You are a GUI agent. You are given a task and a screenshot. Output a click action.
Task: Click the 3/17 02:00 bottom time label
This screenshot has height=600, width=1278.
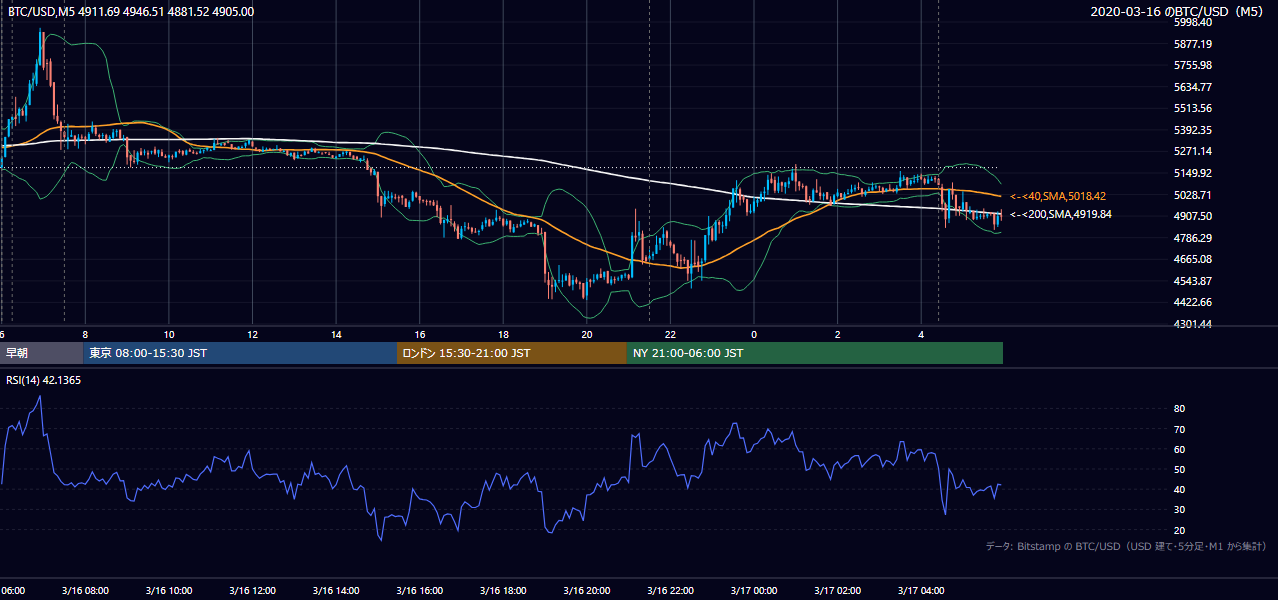point(837,590)
